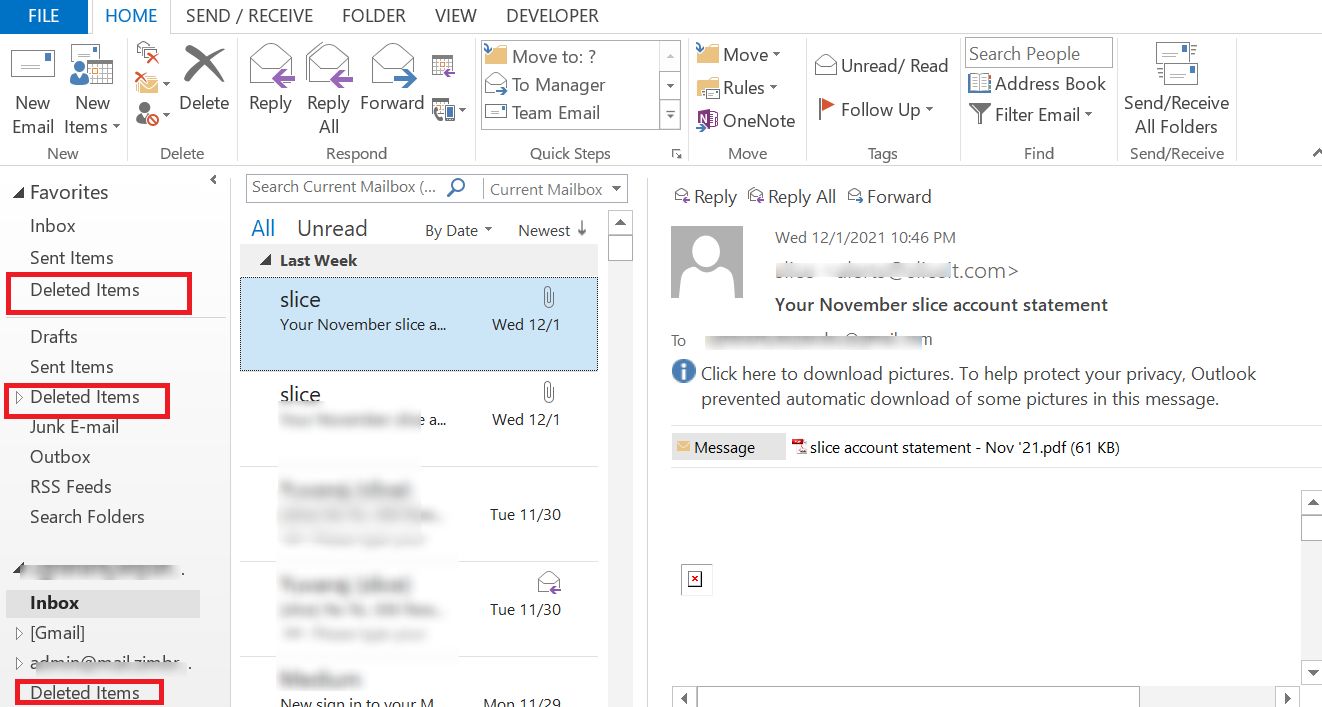Click the Reply All icon
The image size is (1322, 707).
pos(329,85)
